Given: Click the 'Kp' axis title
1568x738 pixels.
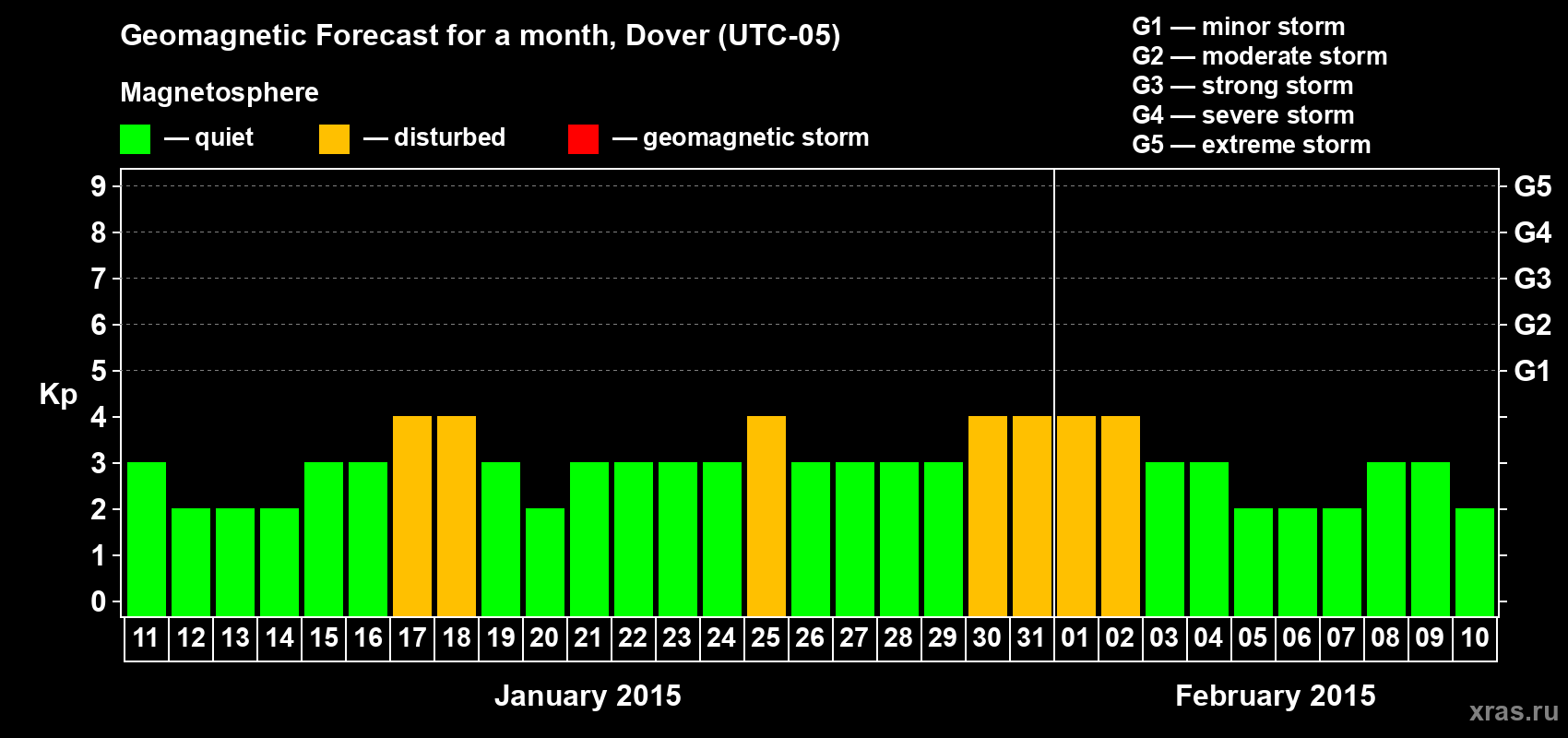Looking at the screenshot, I should (58, 395).
